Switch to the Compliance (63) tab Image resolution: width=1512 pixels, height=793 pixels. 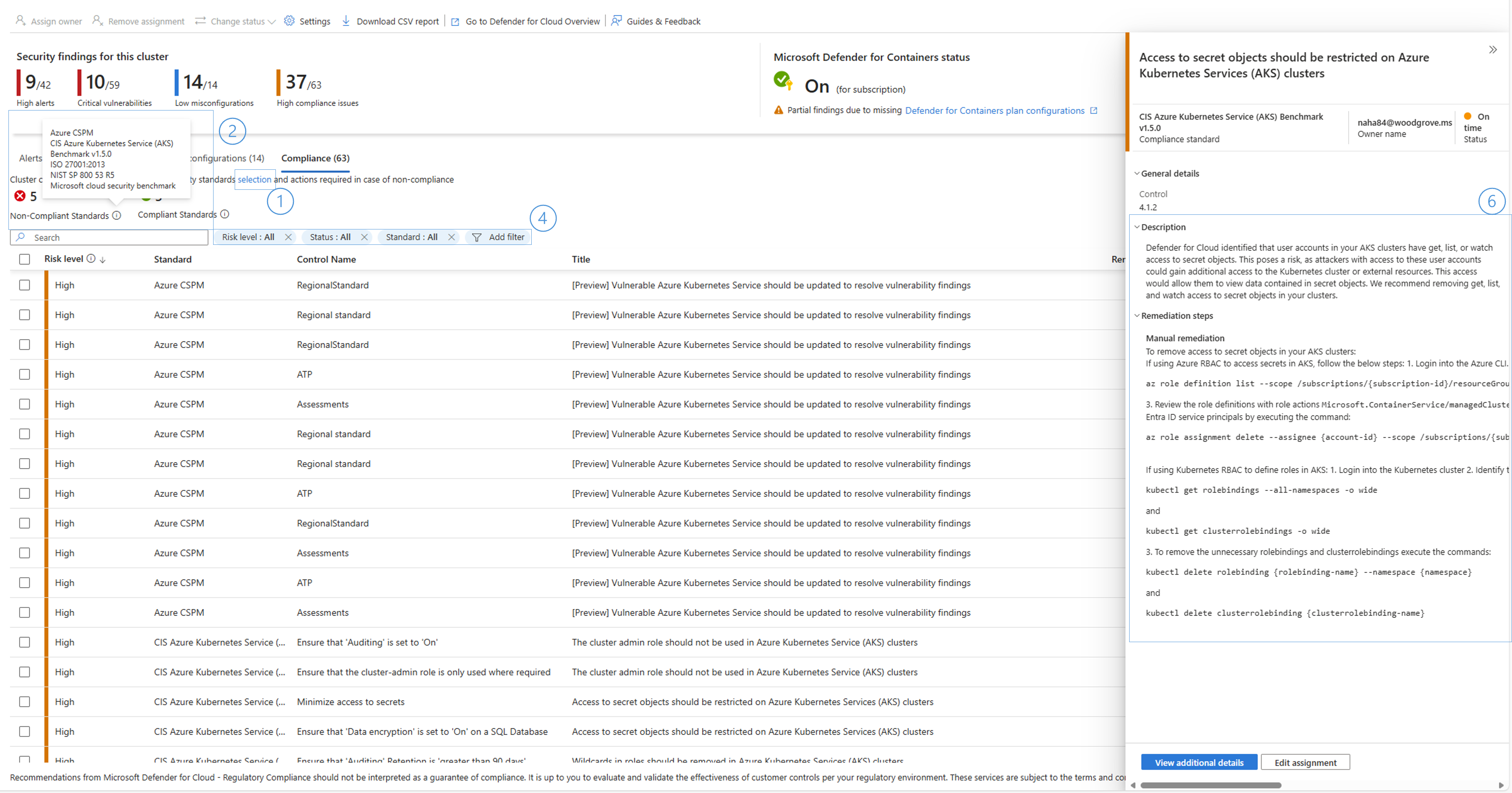315,158
